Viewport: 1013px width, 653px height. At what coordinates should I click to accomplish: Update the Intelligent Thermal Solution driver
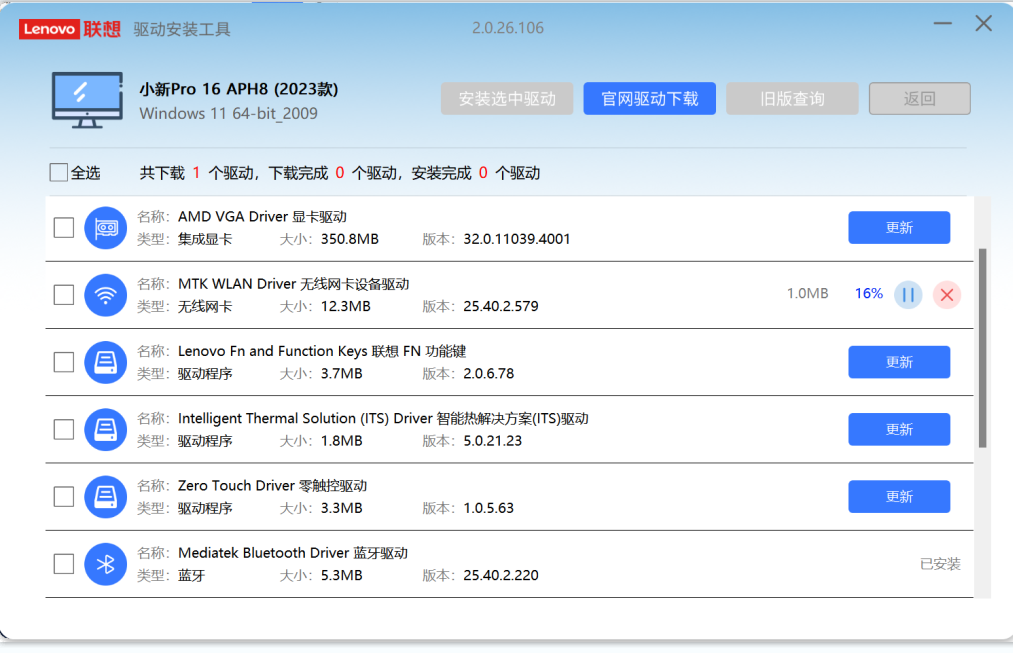[899, 430]
